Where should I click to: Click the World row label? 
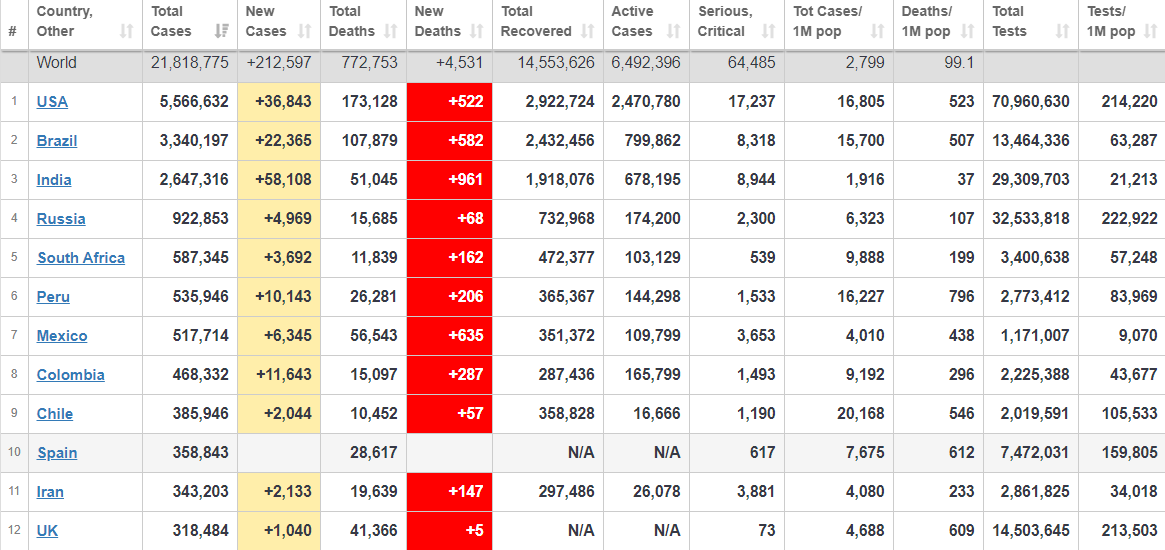[56, 63]
